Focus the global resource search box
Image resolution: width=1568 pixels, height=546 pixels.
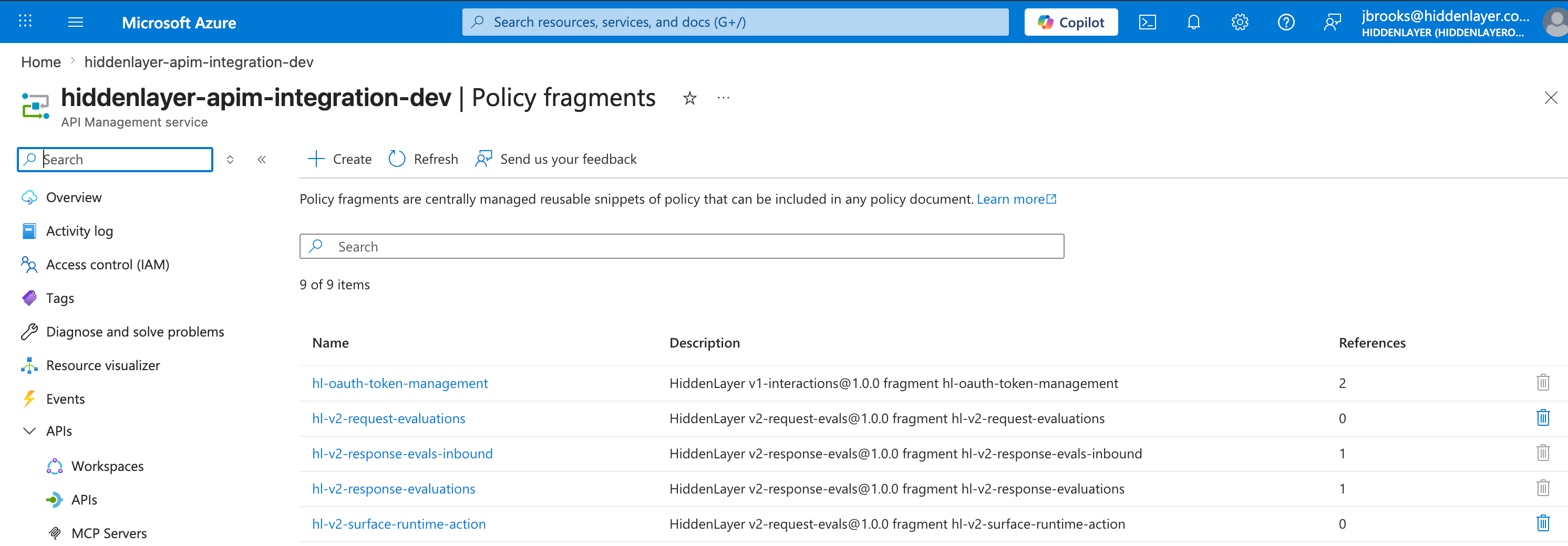pos(735,22)
